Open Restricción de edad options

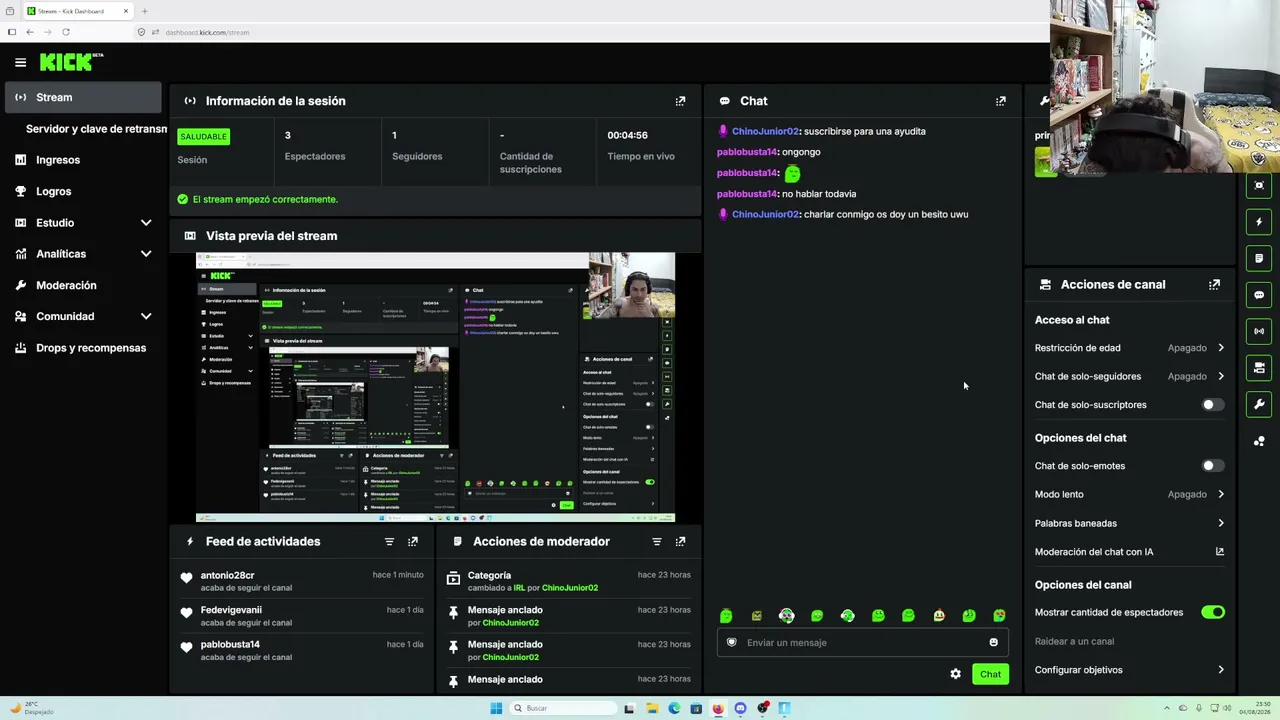[x=1130, y=348]
